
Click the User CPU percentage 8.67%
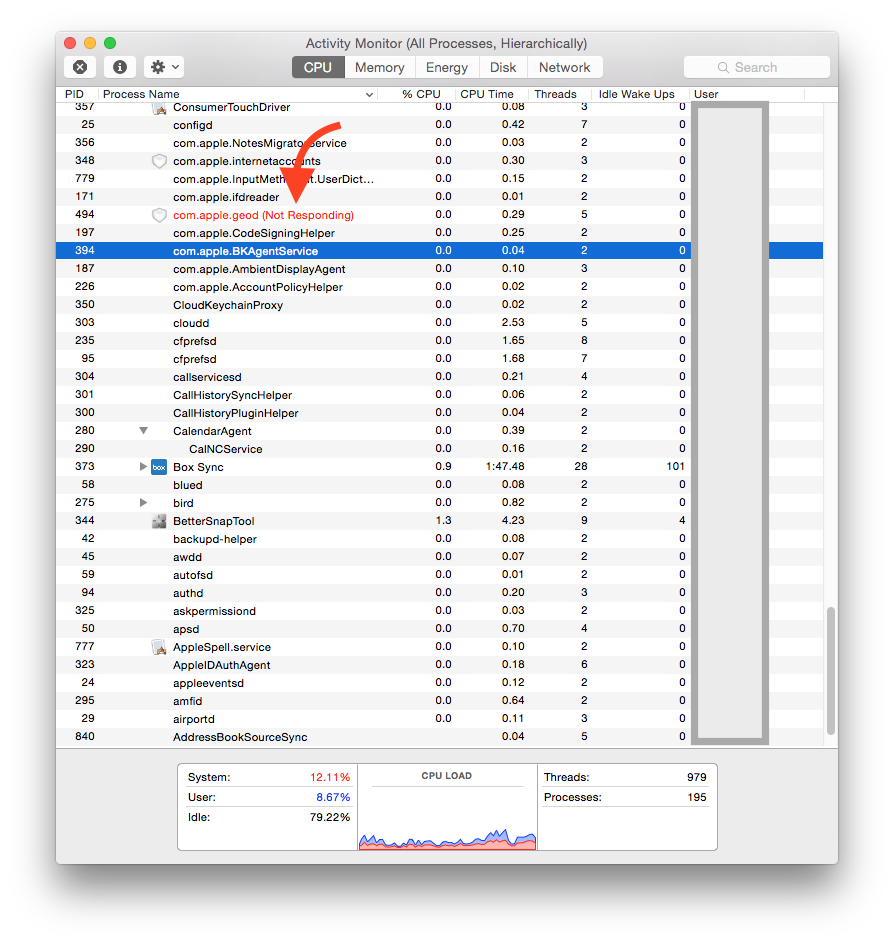tap(333, 797)
